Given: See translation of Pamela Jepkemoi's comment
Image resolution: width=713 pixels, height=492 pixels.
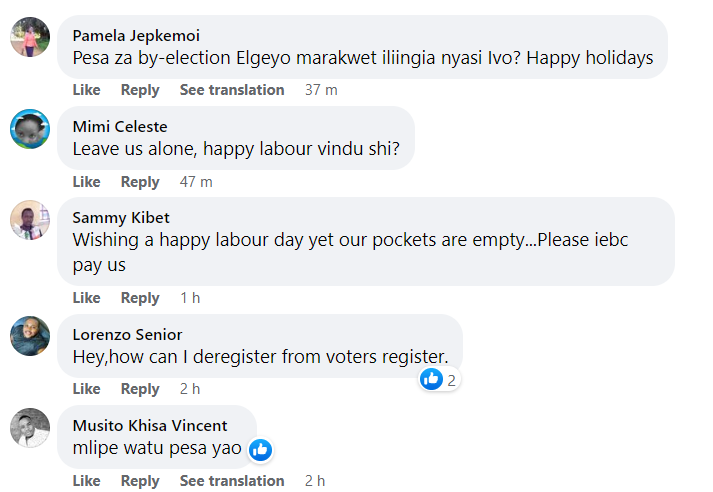Looking at the screenshot, I should (x=232, y=90).
